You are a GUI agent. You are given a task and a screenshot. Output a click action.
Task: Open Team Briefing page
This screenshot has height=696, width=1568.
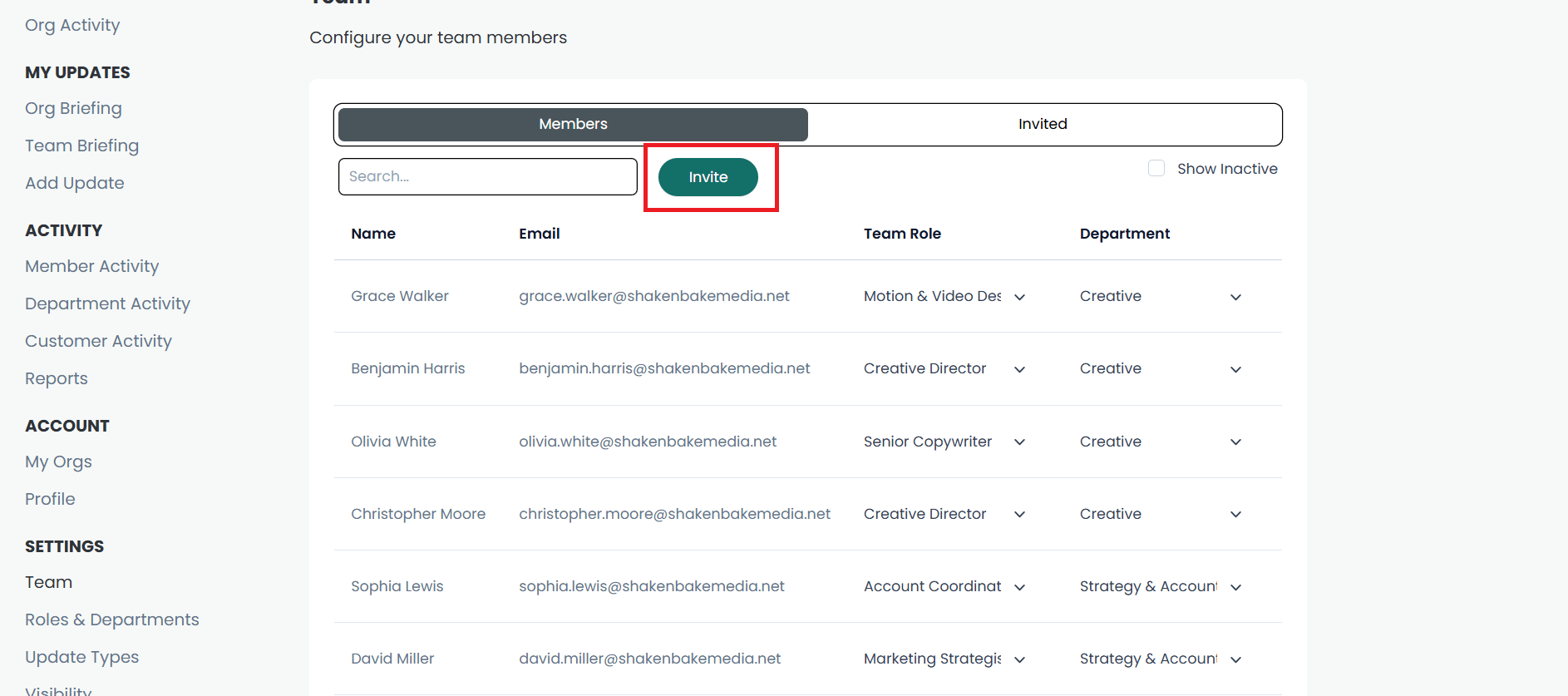tap(81, 146)
